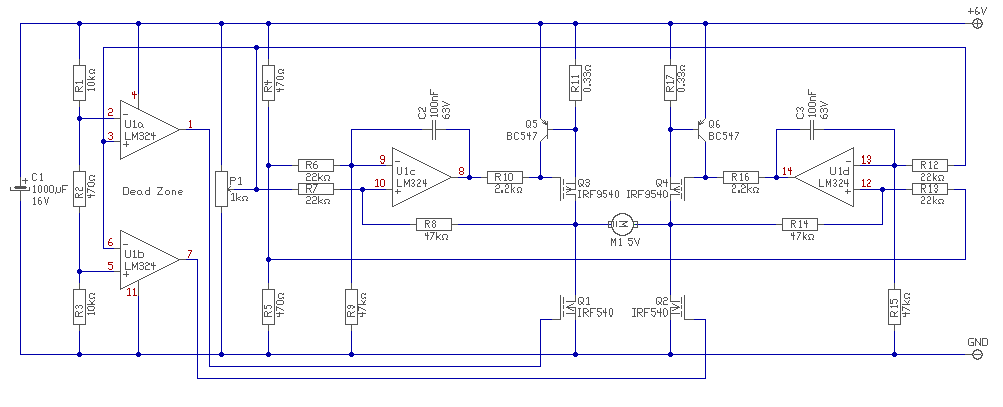Image resolution: width=1003 pixels, height=407 pixels.
Task: Select resistor R11
Action: click(x=575, y=83)
